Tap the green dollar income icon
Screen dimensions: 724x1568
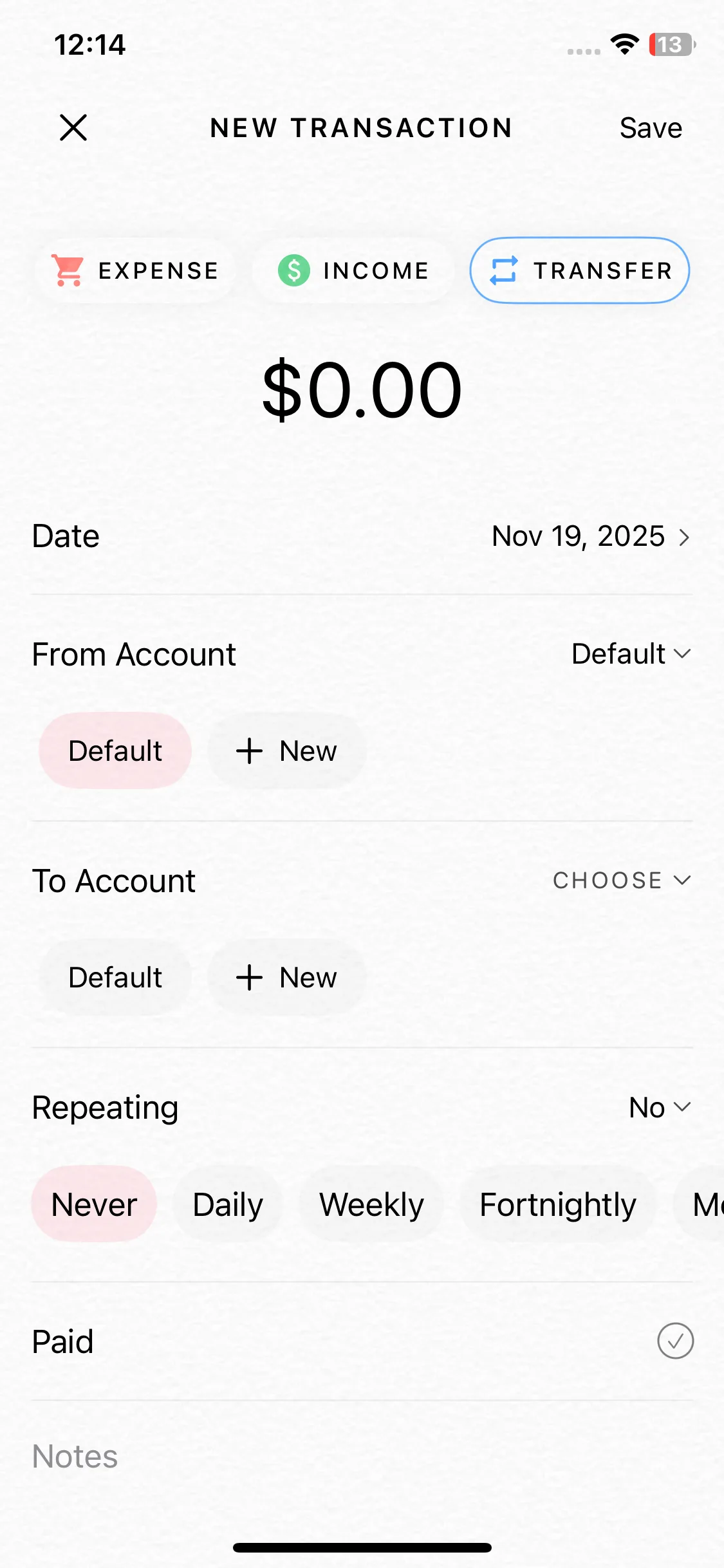click(x=293, y=270)
